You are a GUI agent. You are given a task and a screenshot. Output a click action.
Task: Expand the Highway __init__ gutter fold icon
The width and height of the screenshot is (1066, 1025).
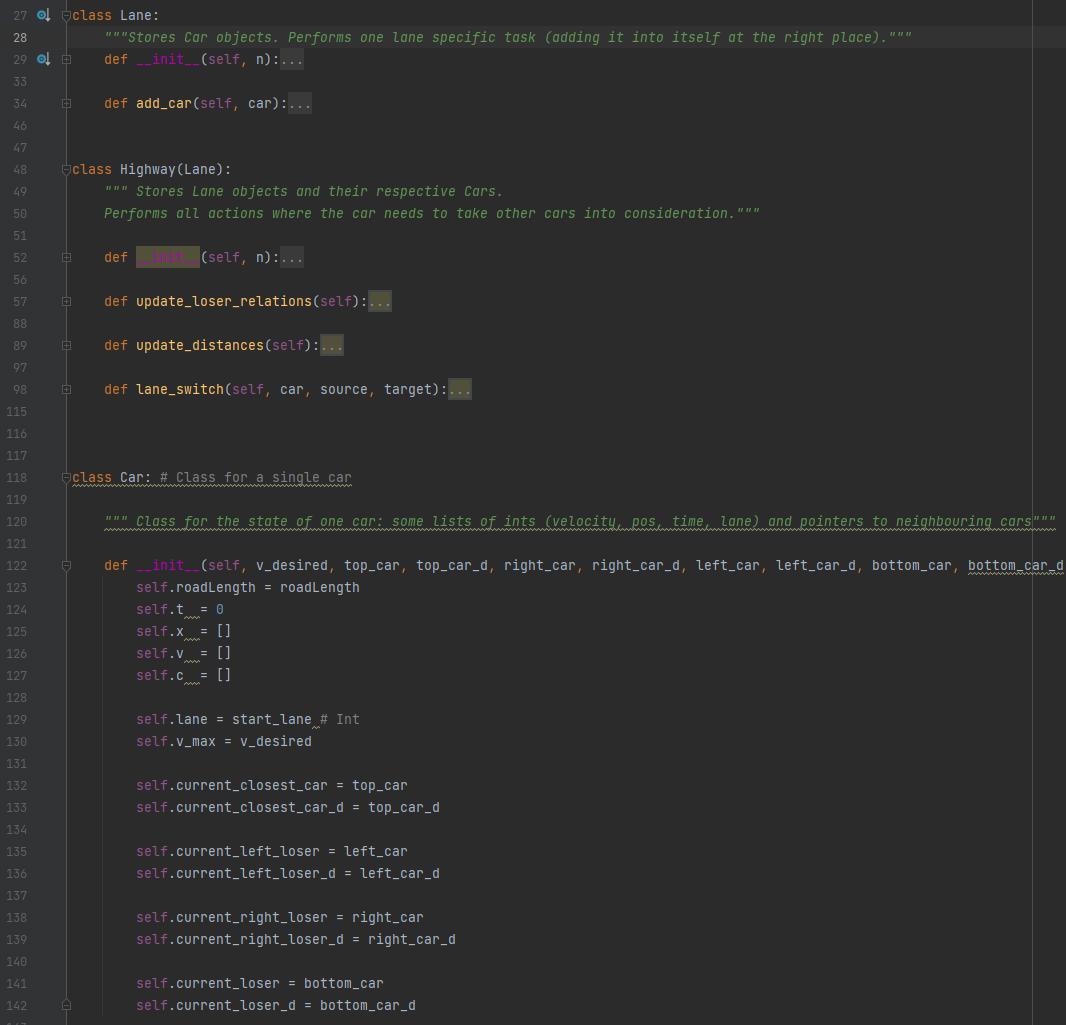coord(66,257)
